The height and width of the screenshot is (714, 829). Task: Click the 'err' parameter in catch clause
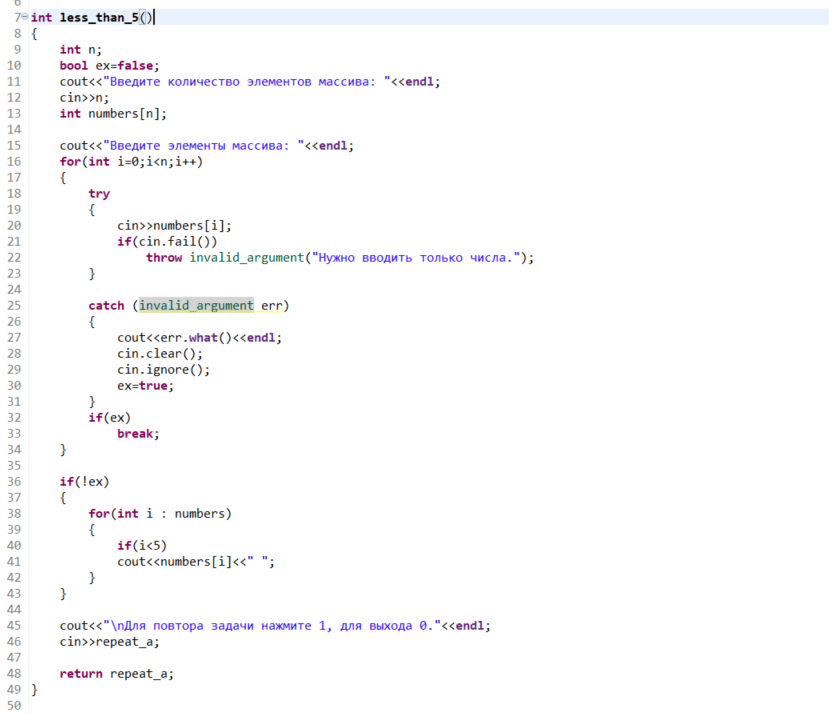tap(271, 306)
